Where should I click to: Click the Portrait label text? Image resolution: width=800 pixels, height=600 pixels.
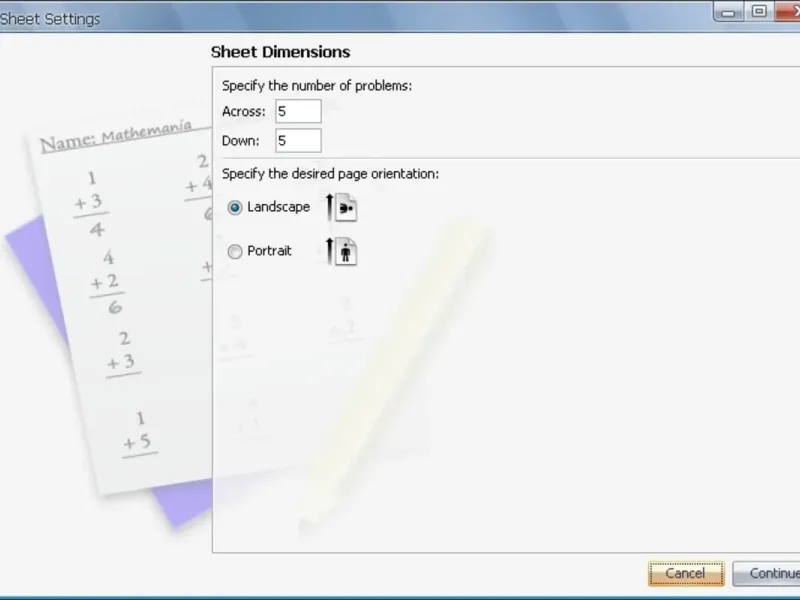click(x=269, y=251)
